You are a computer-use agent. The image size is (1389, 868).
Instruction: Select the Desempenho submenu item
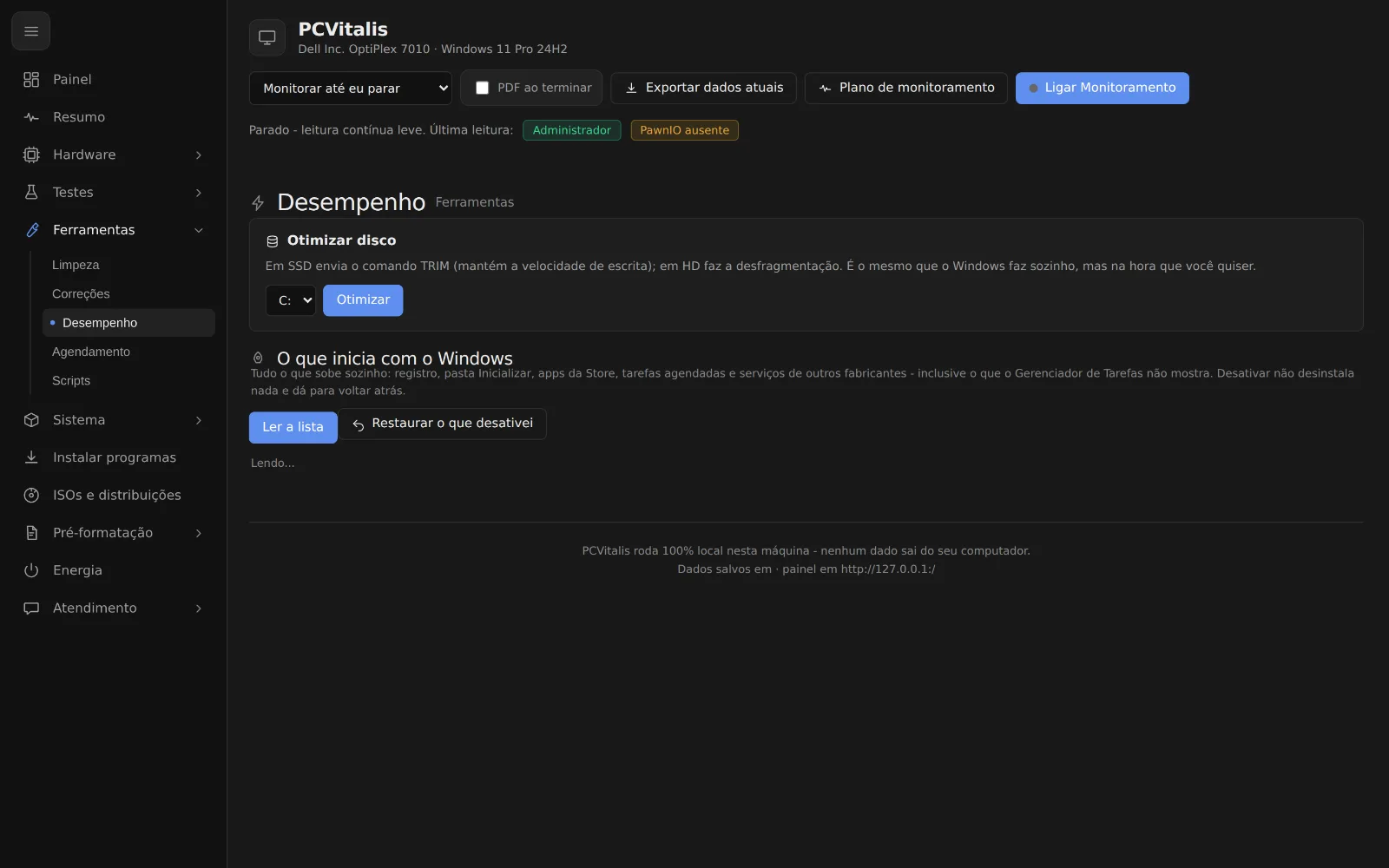(x=128, y=323)
